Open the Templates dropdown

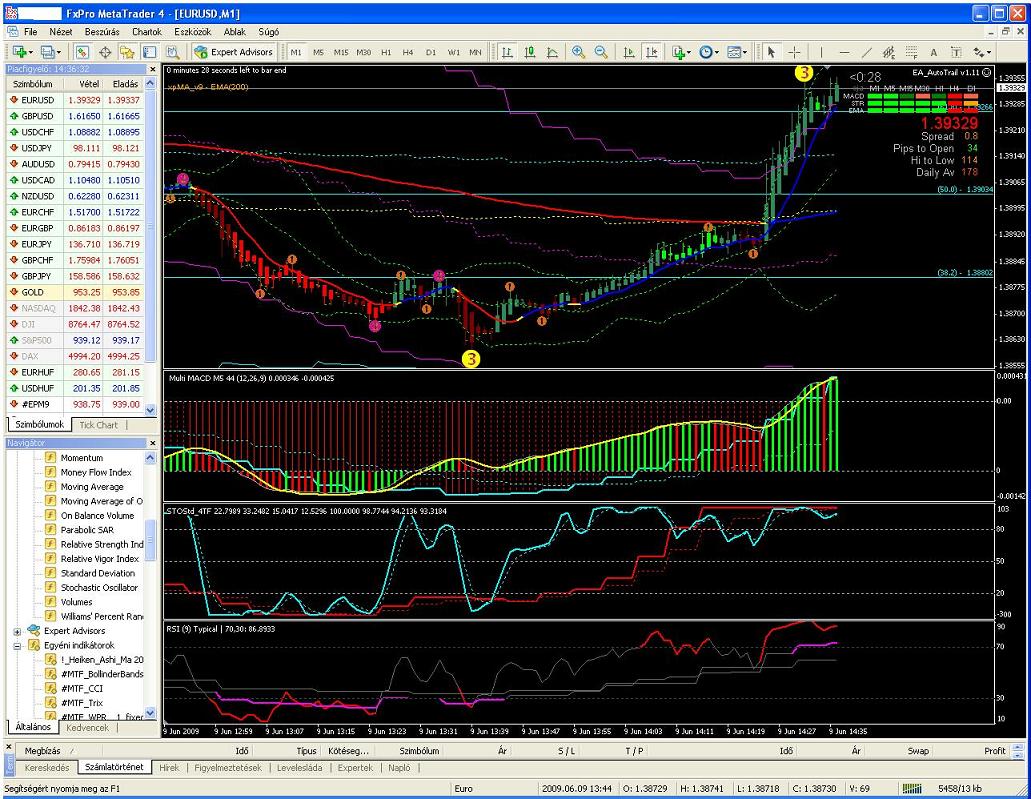pyautogui.click(x=738, y=52)
